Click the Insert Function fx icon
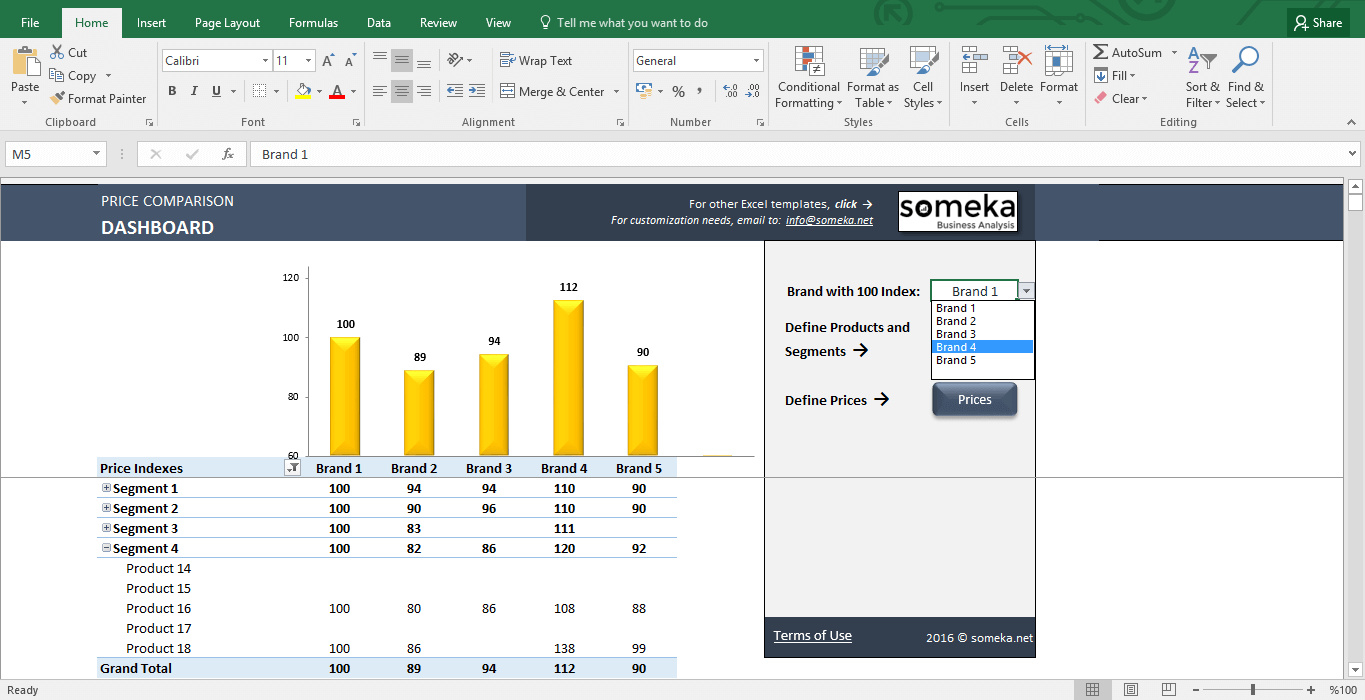The image size is (1365, 700). point(228,154)
